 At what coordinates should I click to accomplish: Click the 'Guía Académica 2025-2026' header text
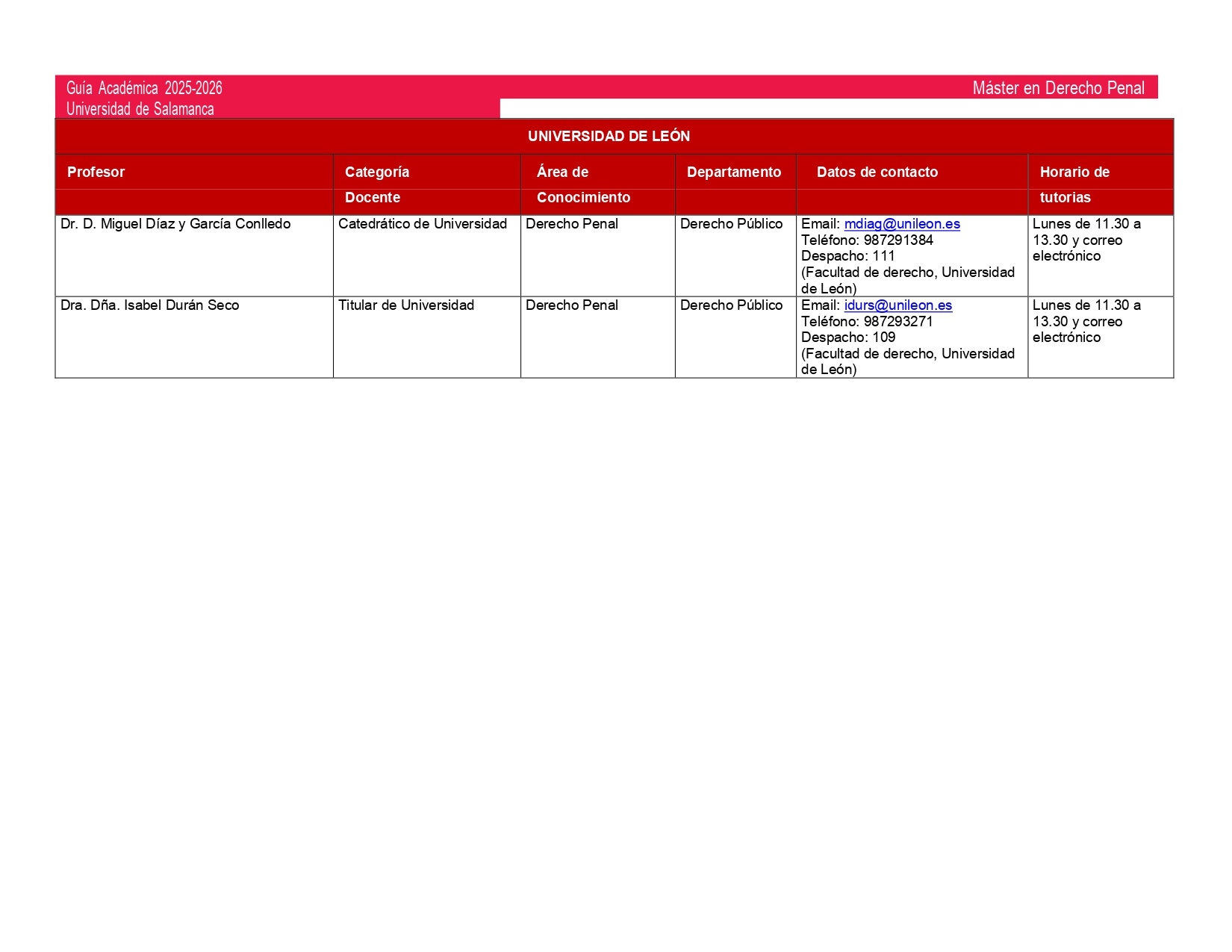click(144, 88)
